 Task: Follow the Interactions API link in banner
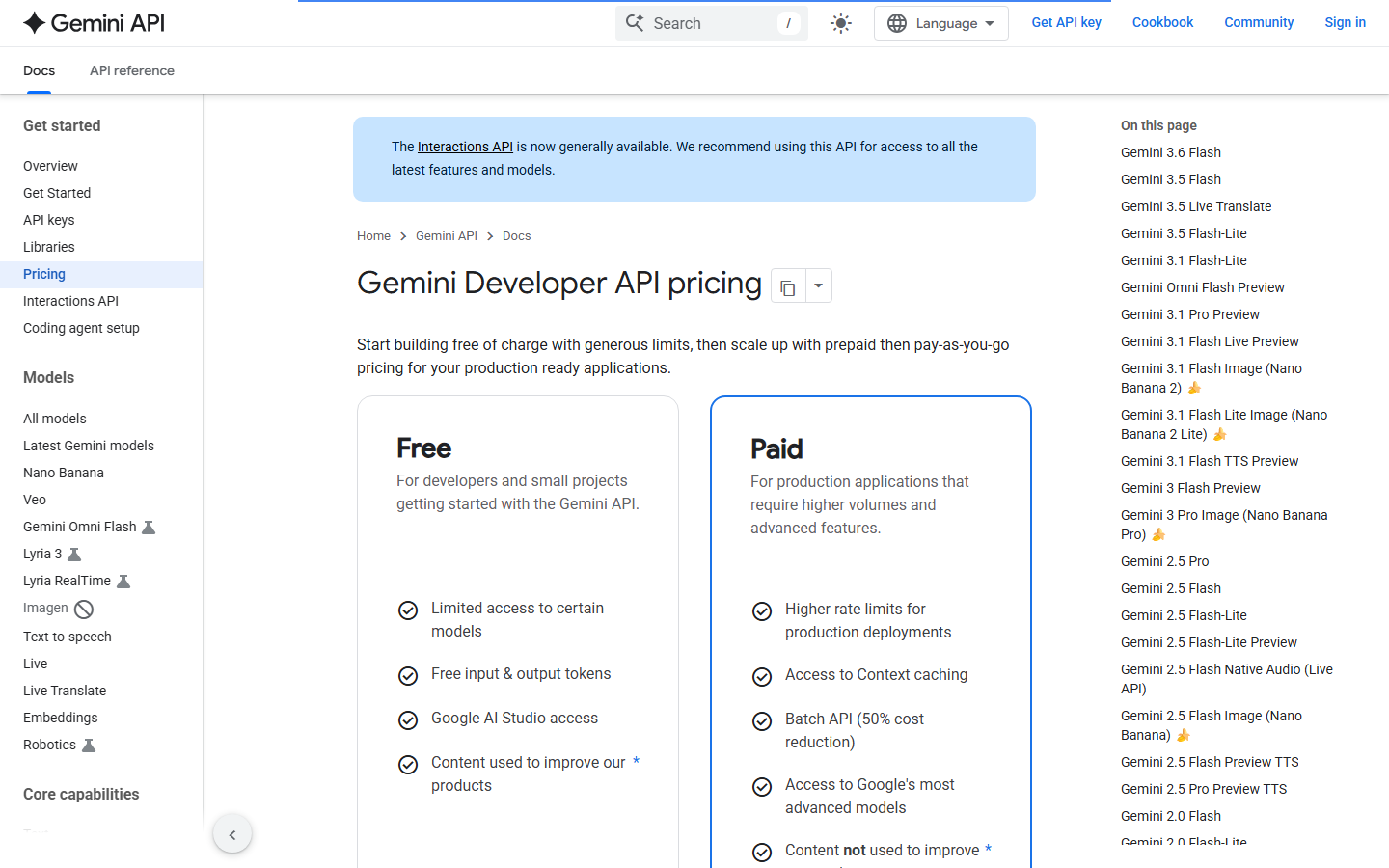[465, 147]
